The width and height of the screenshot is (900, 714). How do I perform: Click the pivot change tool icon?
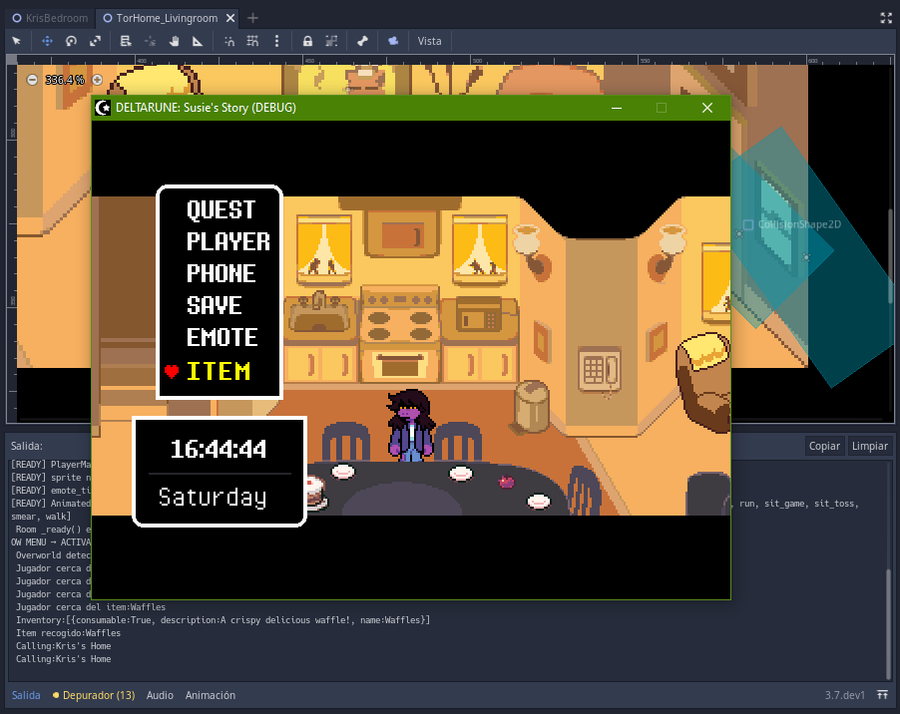[150, 41]
